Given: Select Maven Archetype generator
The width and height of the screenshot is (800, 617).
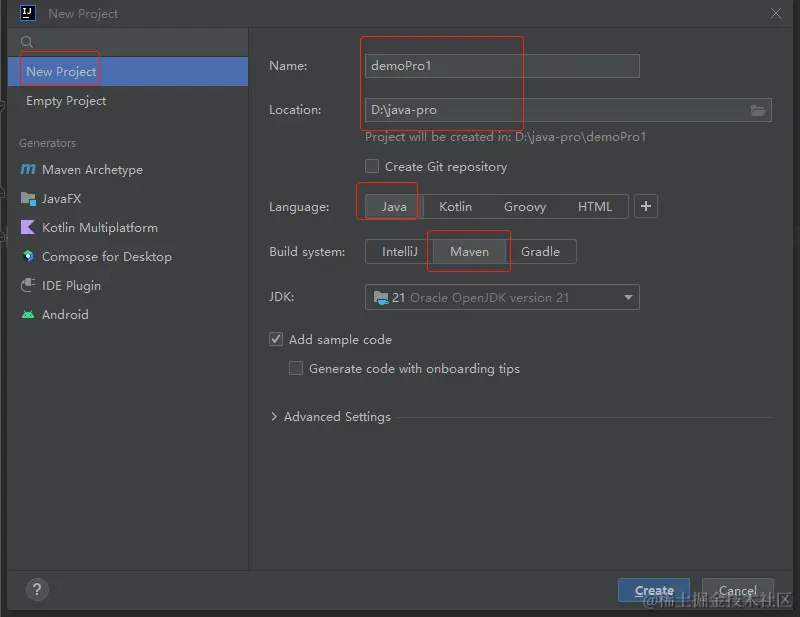Looking at the screenshot, I should [x=128, y=169].
